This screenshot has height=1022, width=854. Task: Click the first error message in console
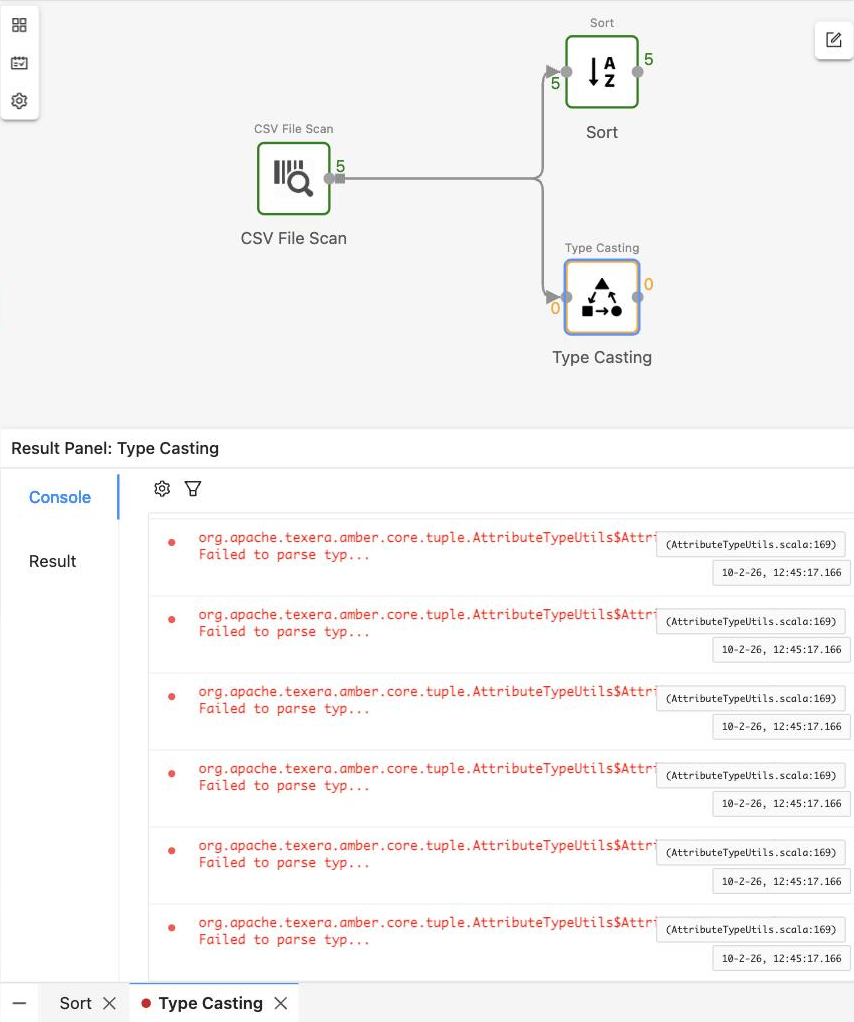click(427, 546)
